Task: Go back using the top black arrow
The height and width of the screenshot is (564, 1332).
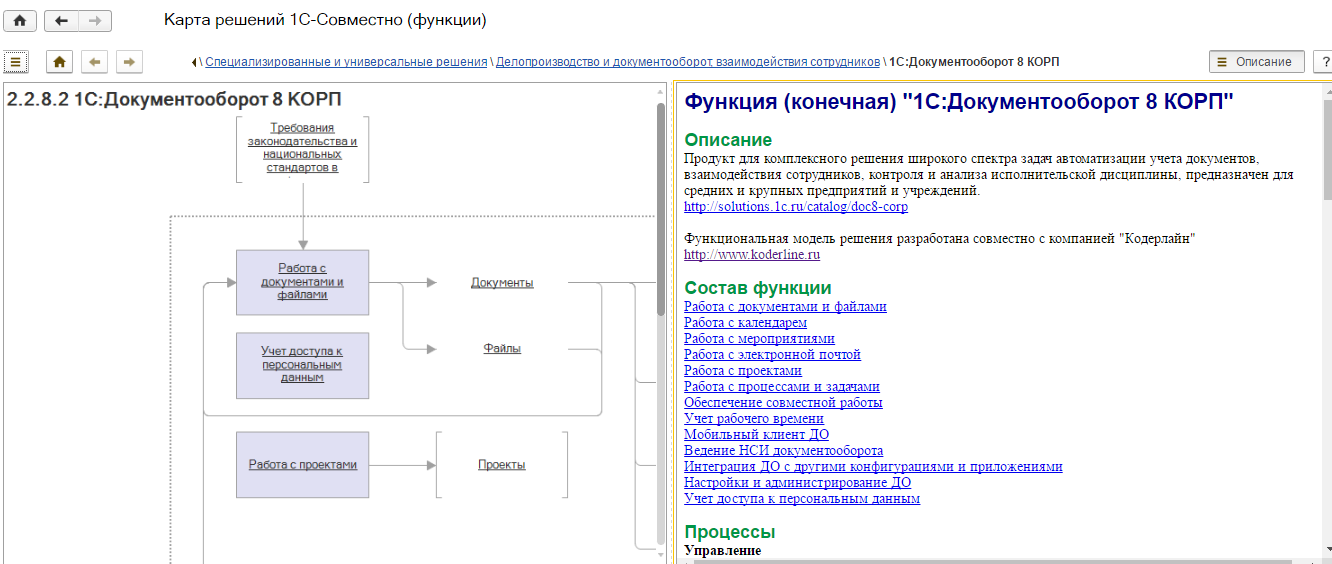Action: coord(61,21)
